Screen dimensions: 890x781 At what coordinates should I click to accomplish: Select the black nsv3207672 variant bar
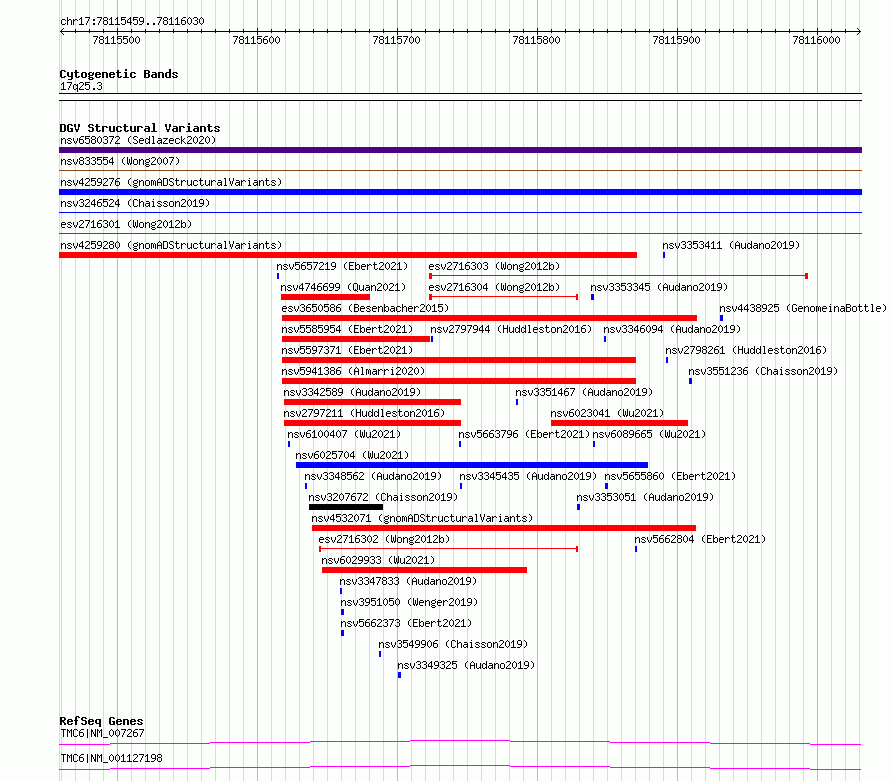click(x=346, y=507)
